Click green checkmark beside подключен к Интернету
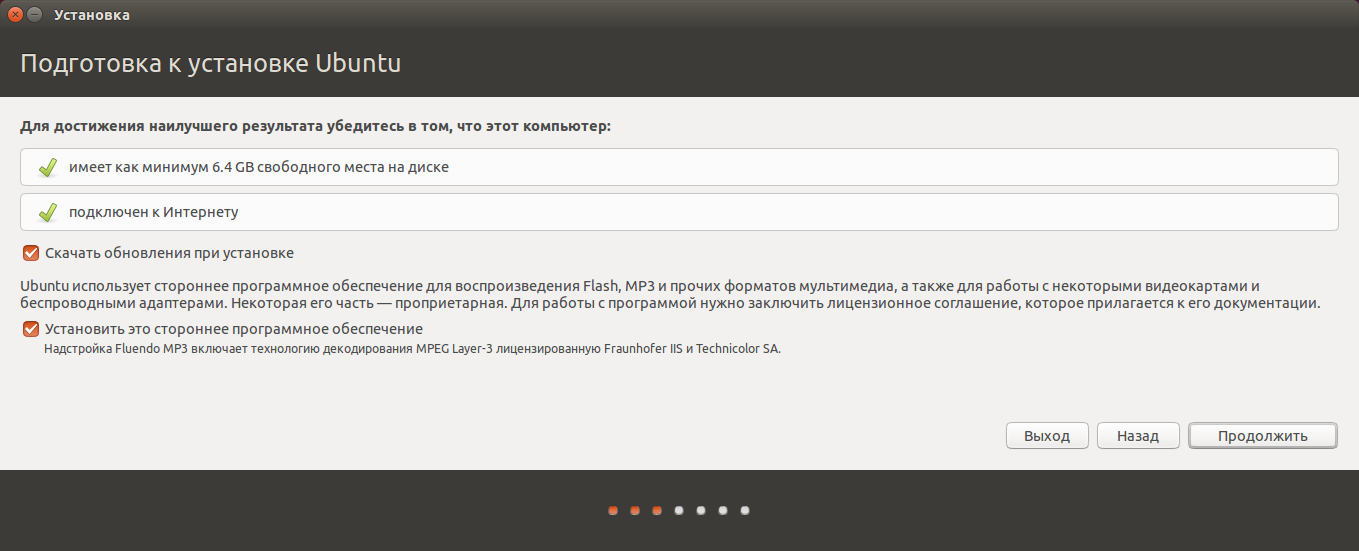 point(47,213)
